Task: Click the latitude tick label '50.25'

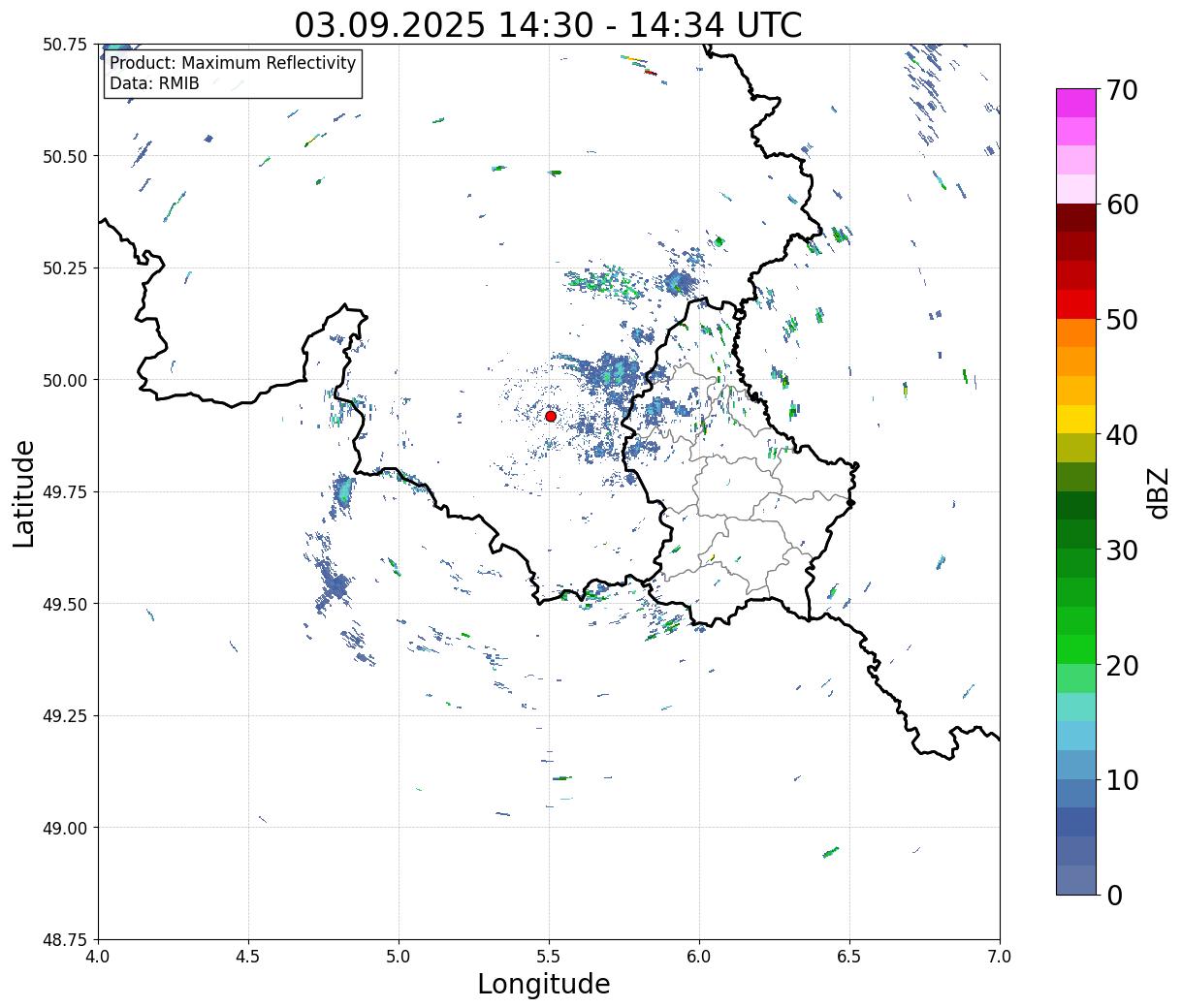Action: click(65, 268)
